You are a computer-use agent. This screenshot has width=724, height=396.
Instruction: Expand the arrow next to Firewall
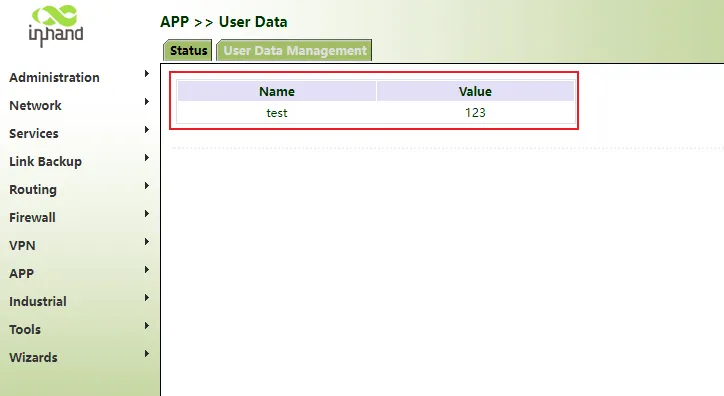[147, 214]
